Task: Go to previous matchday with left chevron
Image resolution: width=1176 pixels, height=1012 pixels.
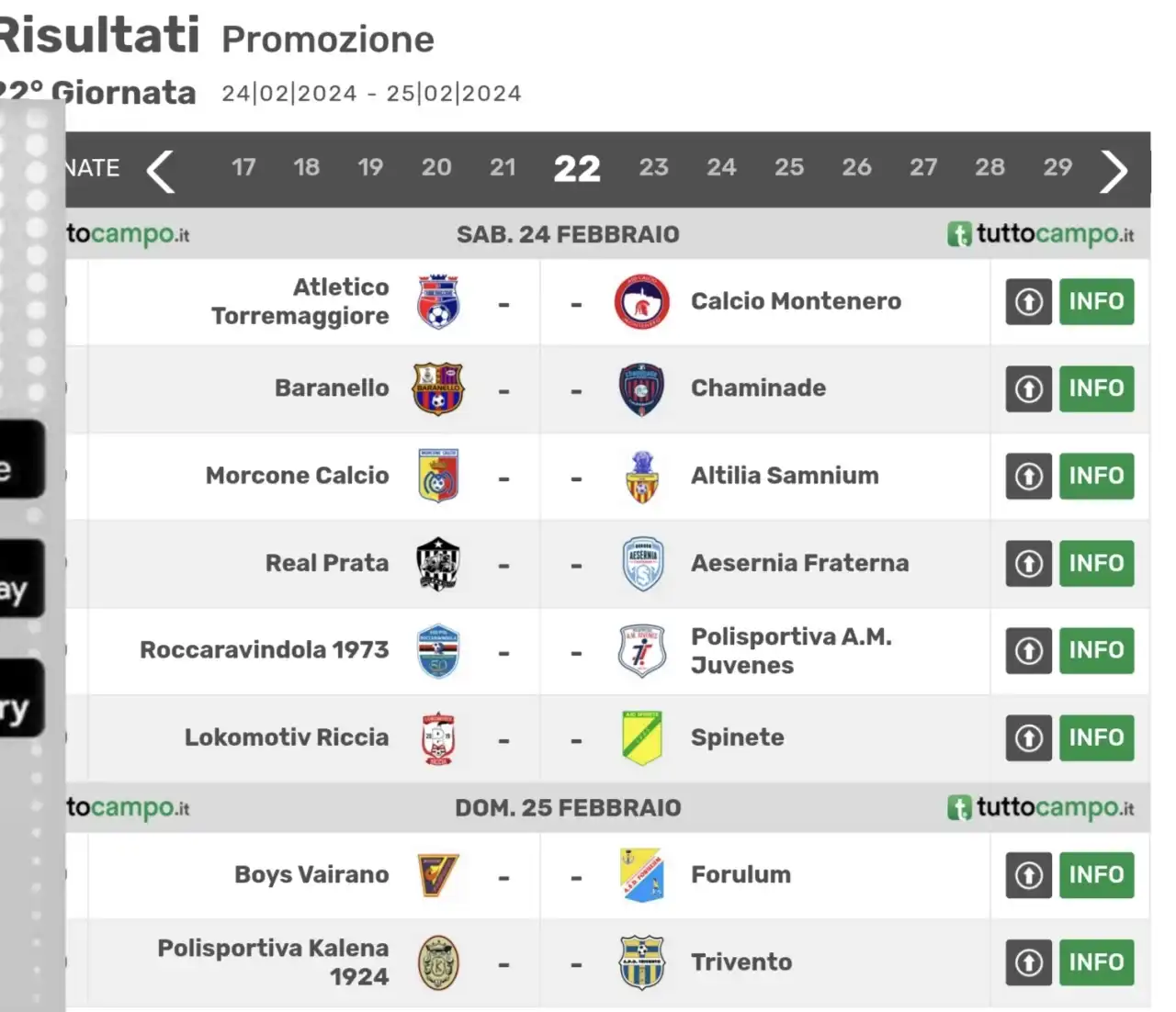Action: (161, 171)
